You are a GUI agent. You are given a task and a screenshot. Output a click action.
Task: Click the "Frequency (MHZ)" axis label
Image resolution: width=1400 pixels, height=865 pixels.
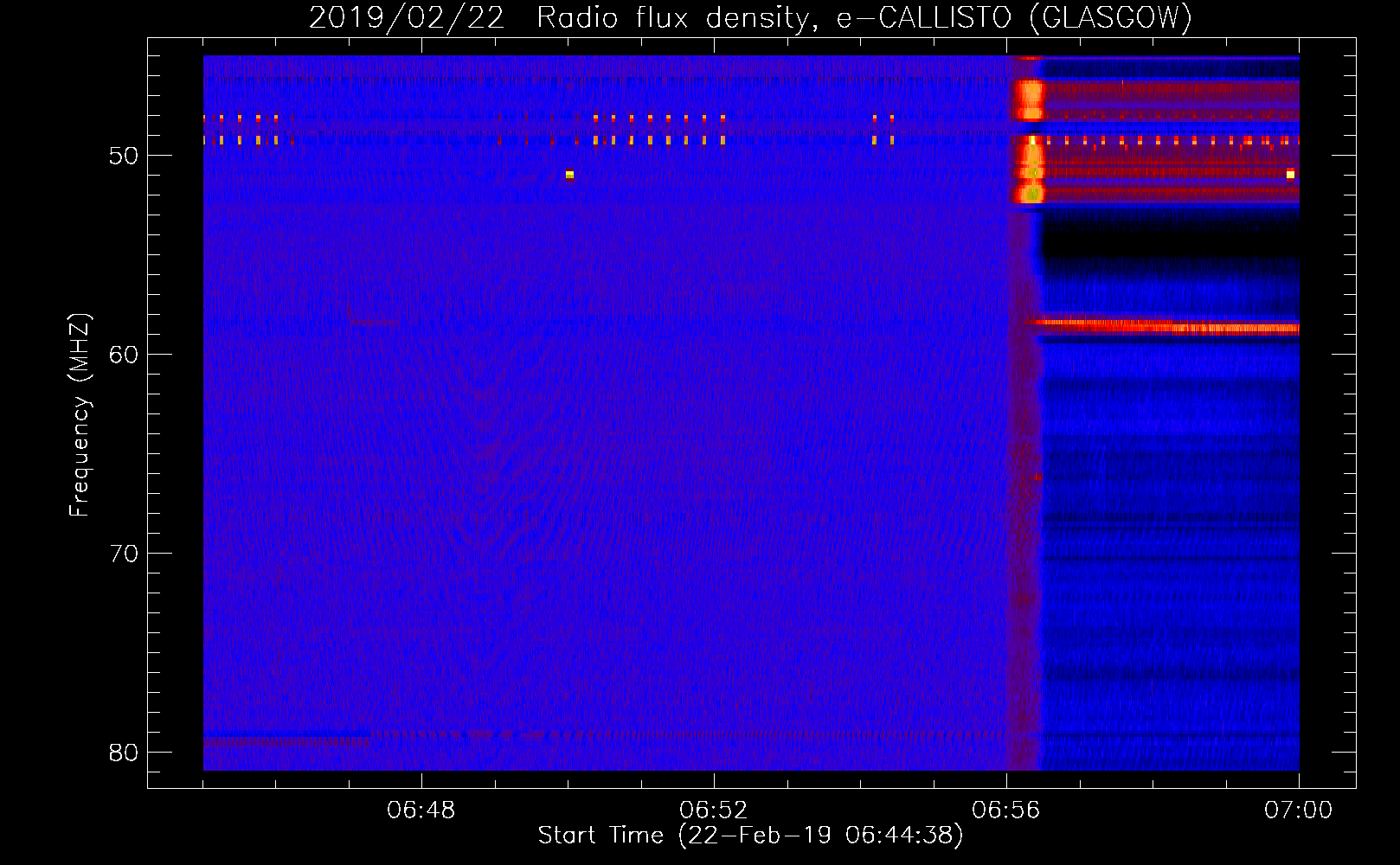[80, 415]
